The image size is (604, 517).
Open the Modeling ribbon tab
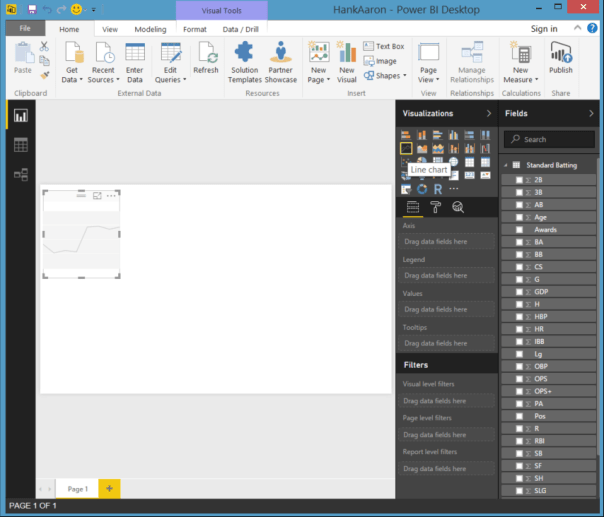pos(150,30)
